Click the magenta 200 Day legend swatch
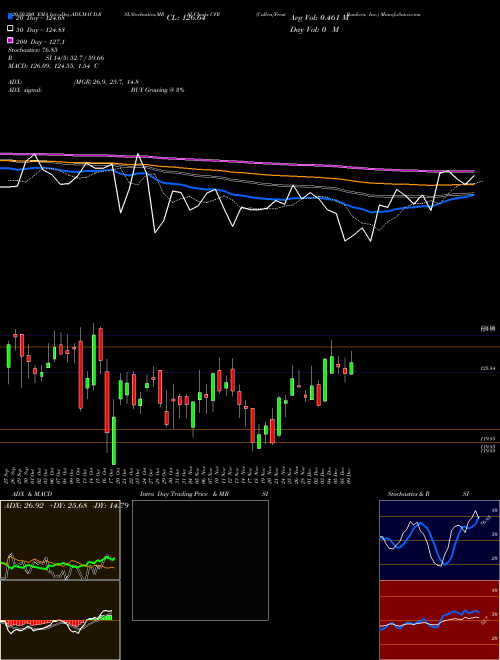This screenshot has width=500, height=660. pos(10,40)
